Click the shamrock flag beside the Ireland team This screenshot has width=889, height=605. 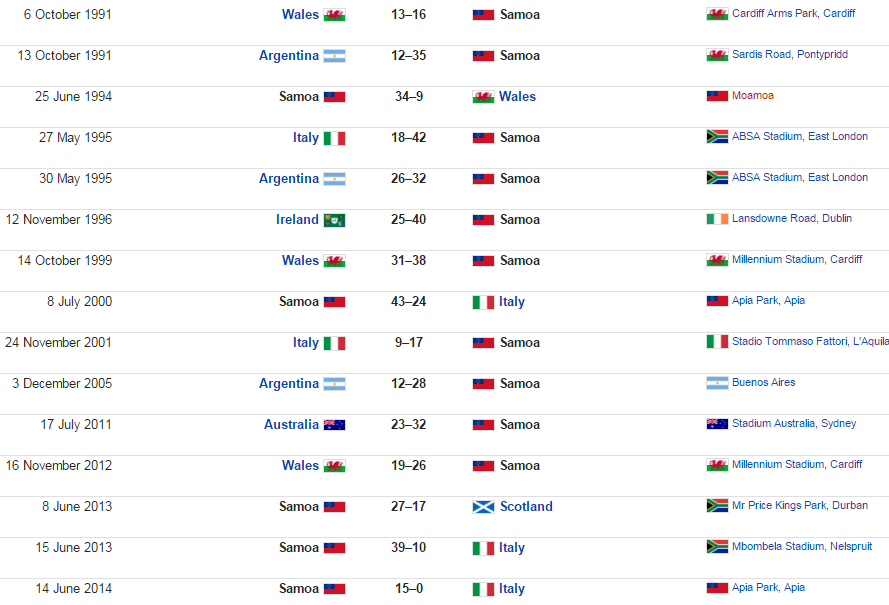coord(334,220)
